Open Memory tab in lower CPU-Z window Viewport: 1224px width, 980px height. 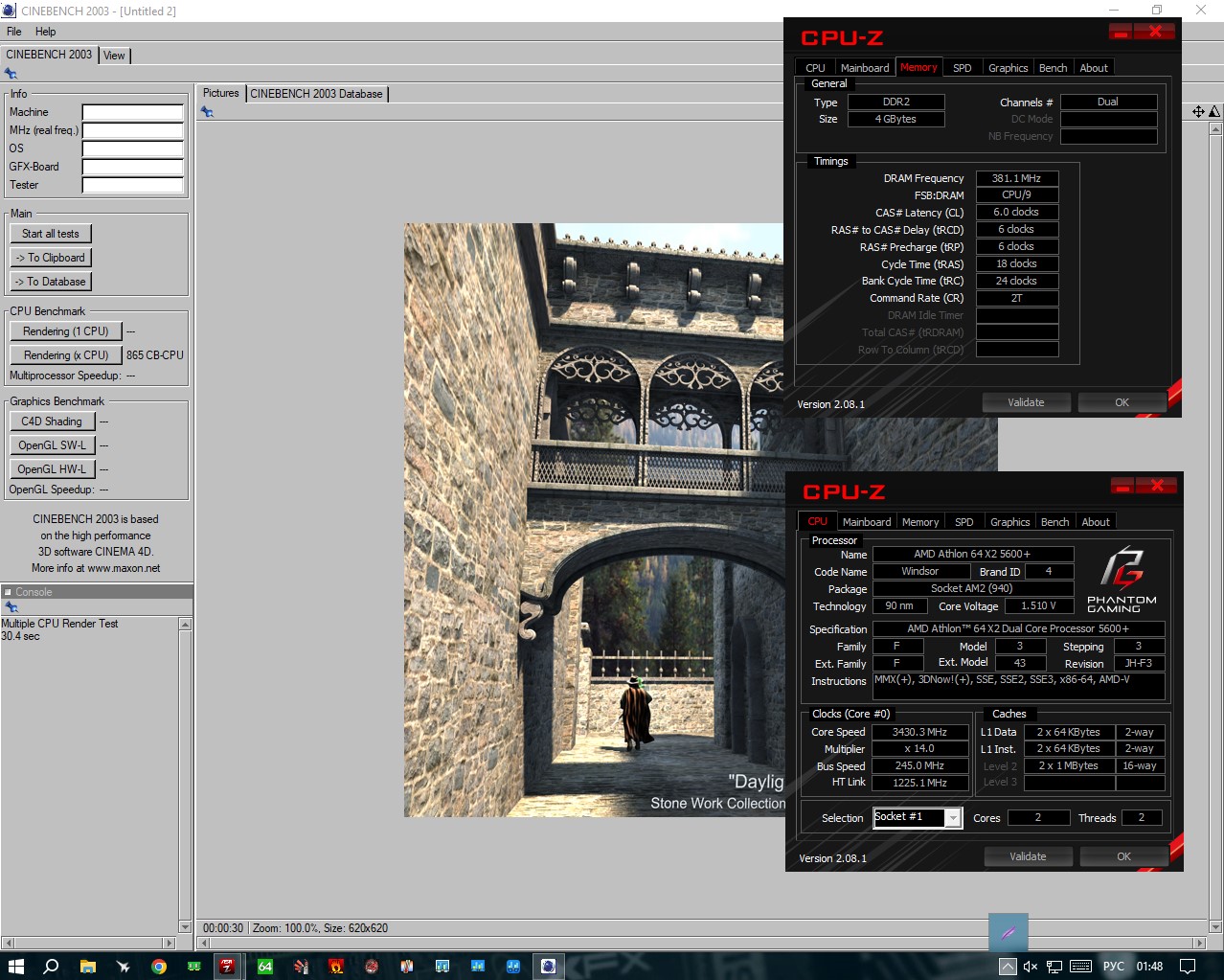(920, 522)
